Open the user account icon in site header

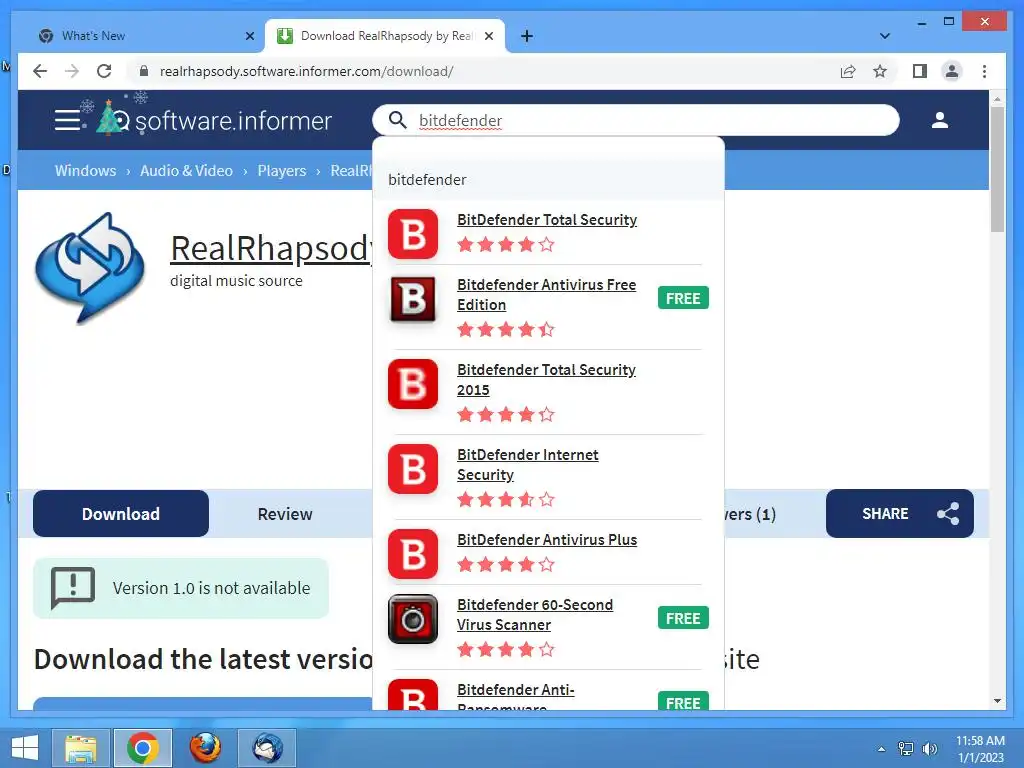point(940,120)
